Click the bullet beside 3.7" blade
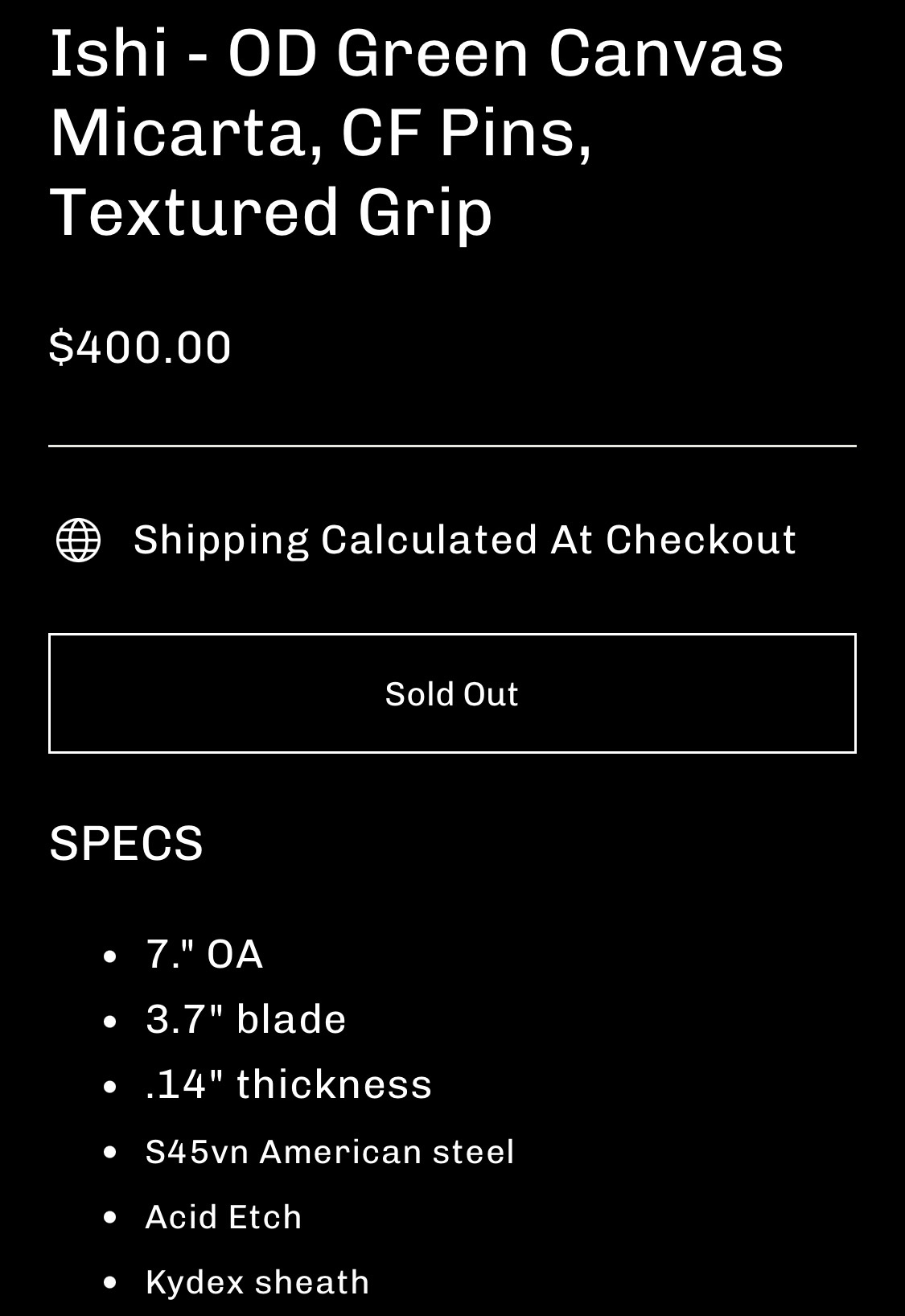 (x=111, y=1022)
